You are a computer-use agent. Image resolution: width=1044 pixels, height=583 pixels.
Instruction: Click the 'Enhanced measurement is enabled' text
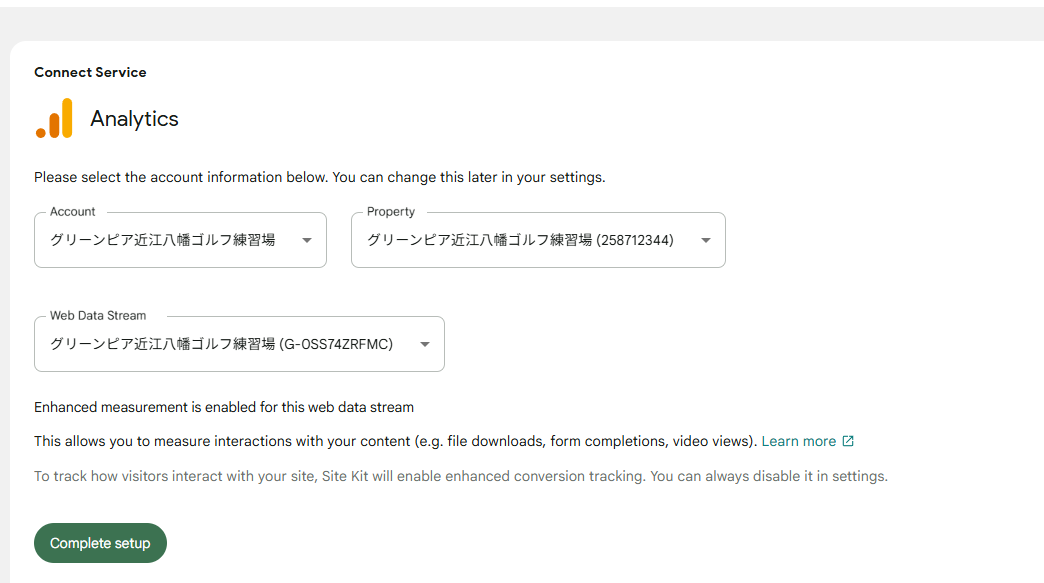tap(224, 407)
